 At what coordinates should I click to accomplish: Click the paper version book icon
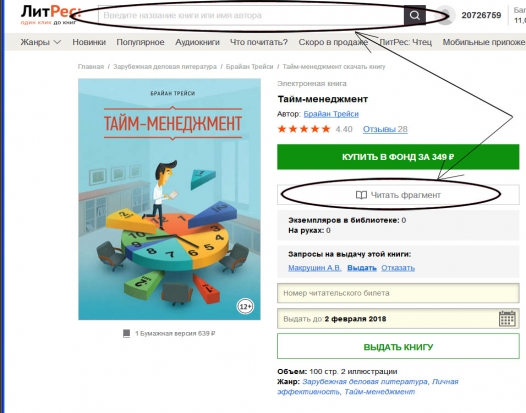[x=126, y=333]
